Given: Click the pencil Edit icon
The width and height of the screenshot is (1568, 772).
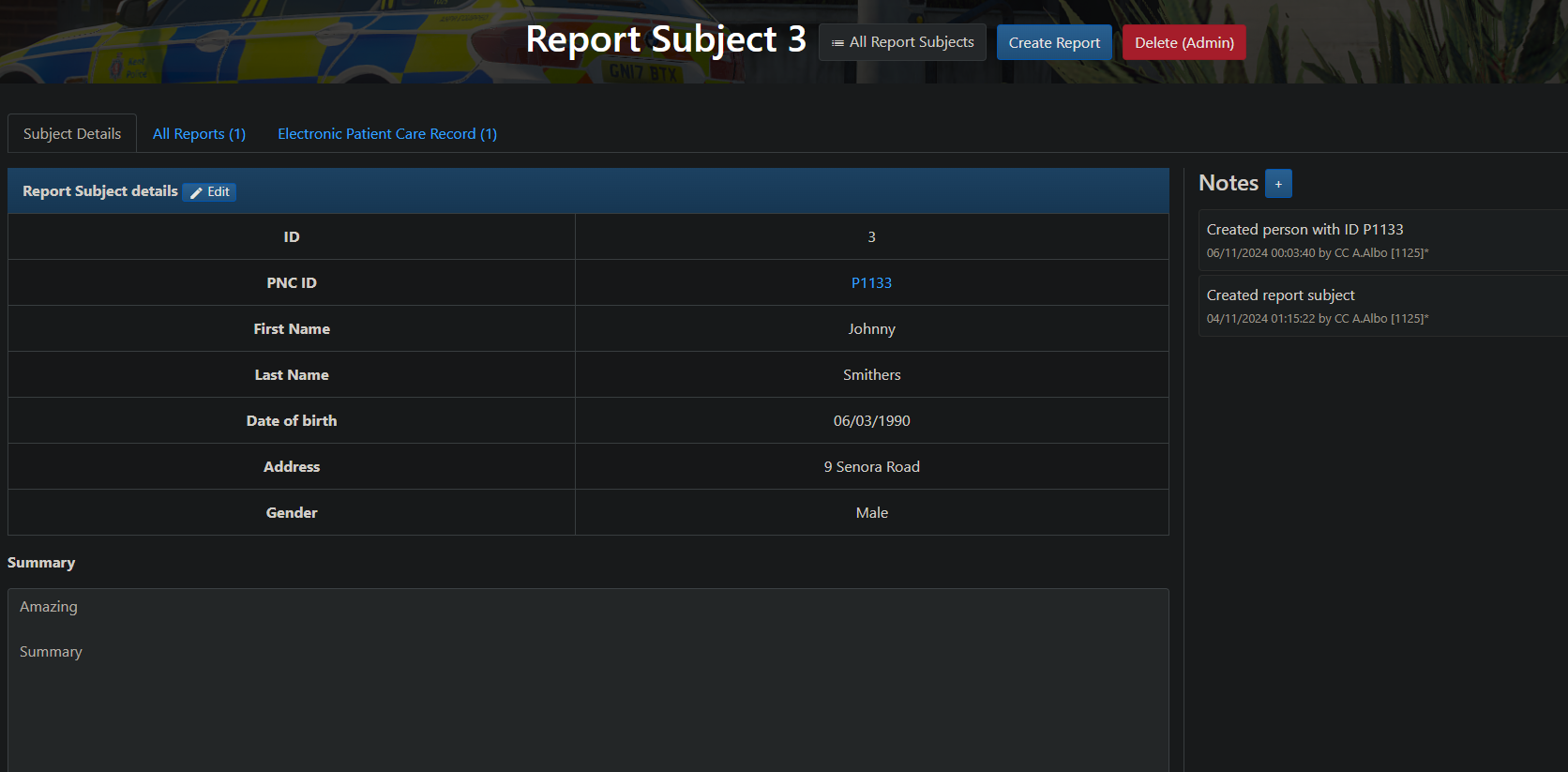Looking at the screenshot, I should (x=197, y=192).
